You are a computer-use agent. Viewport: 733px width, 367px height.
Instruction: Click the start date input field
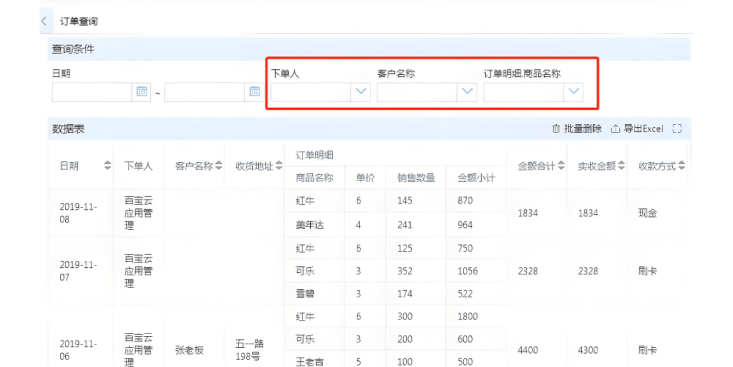tap(92, 92)
